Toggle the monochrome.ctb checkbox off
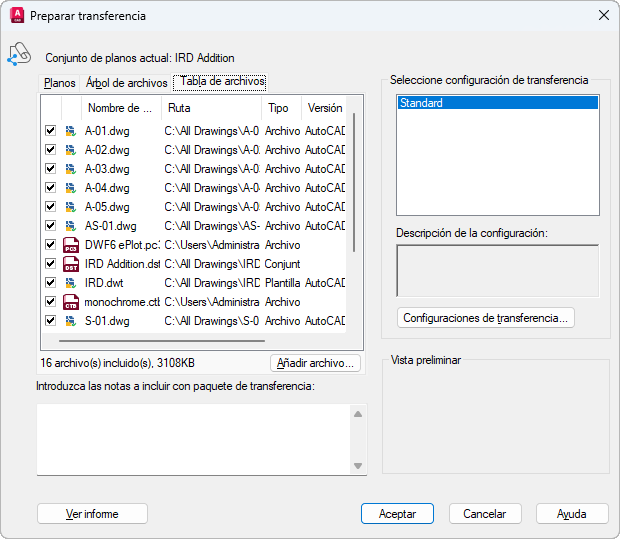 click(50, 302)
